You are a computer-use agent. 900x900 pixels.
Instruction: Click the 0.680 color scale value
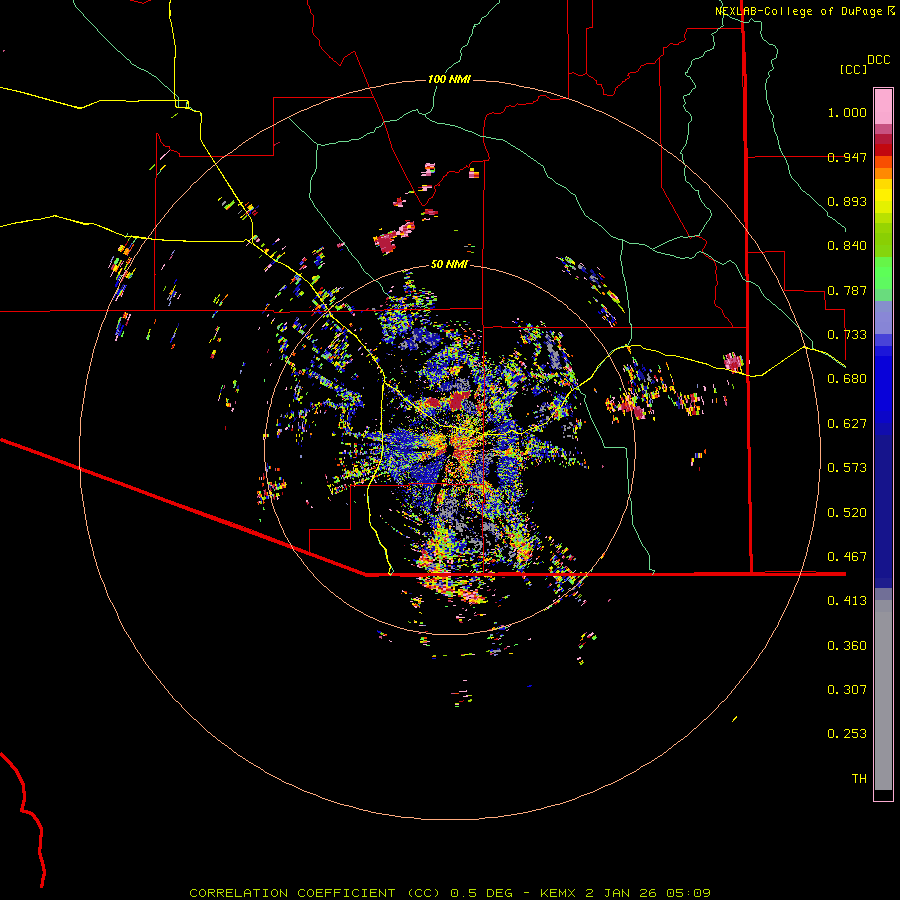(x=847, y=379)
